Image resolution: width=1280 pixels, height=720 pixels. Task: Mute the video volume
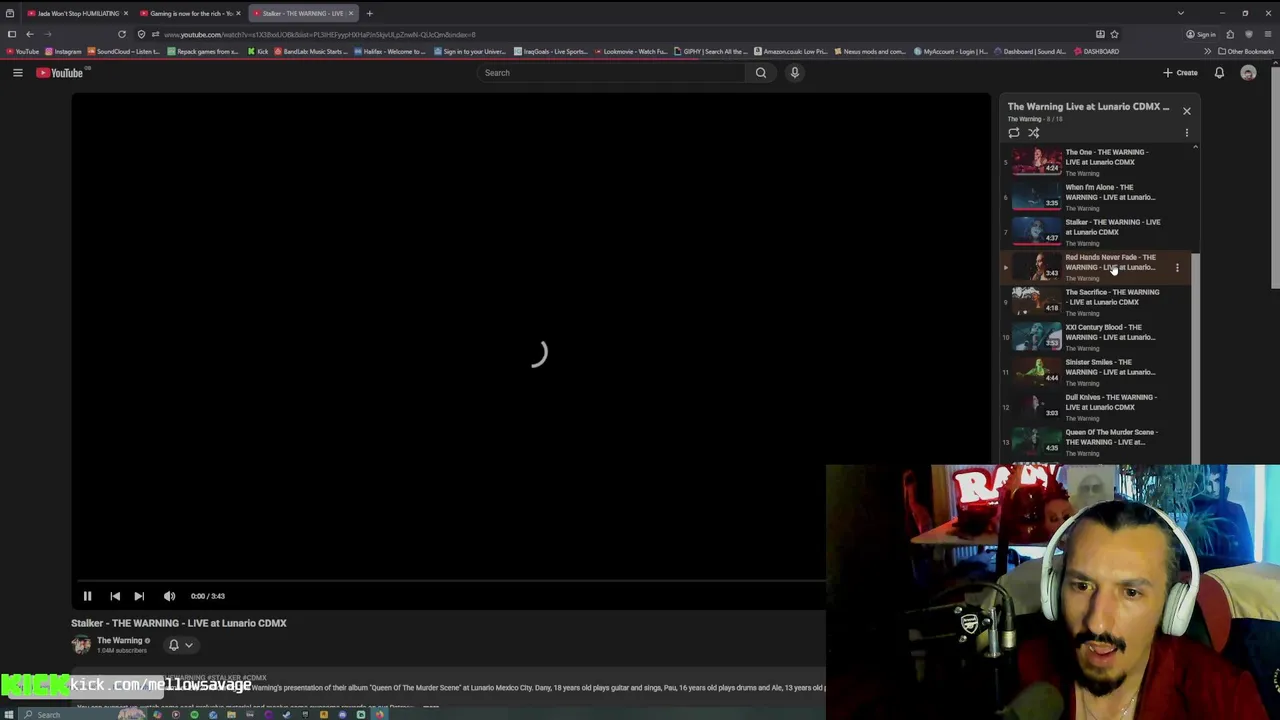coord(169,596)
